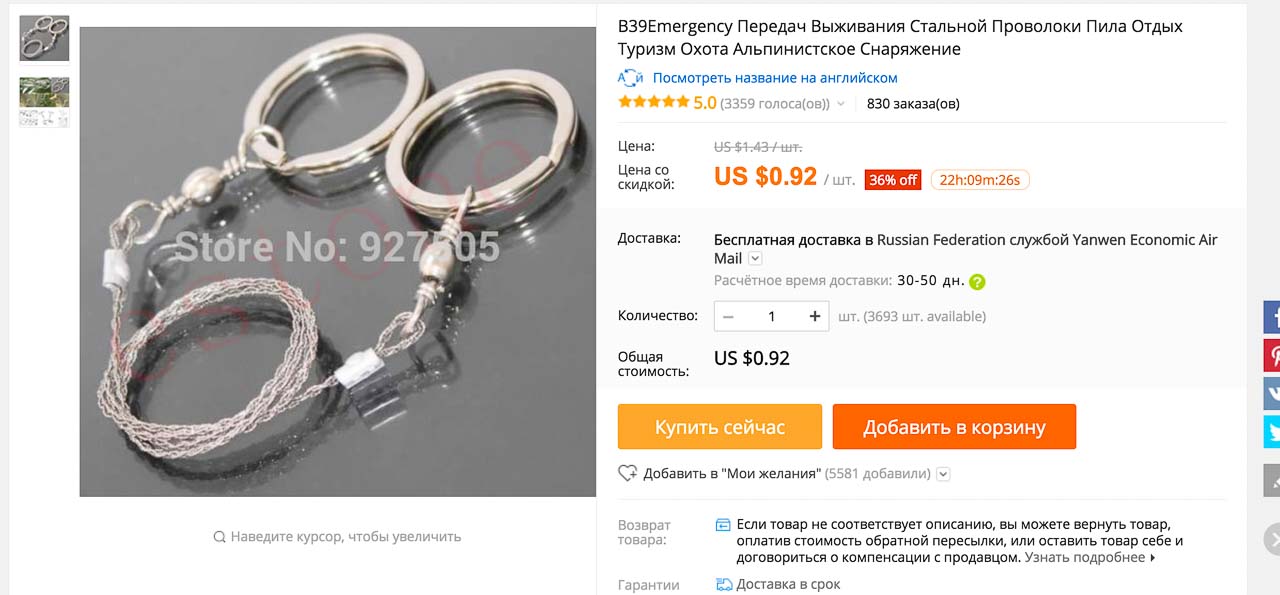Expand the rating votes dropdown arrow
Image resolution: width=1280 pixels, height=595 pixels.
point(841,104)
